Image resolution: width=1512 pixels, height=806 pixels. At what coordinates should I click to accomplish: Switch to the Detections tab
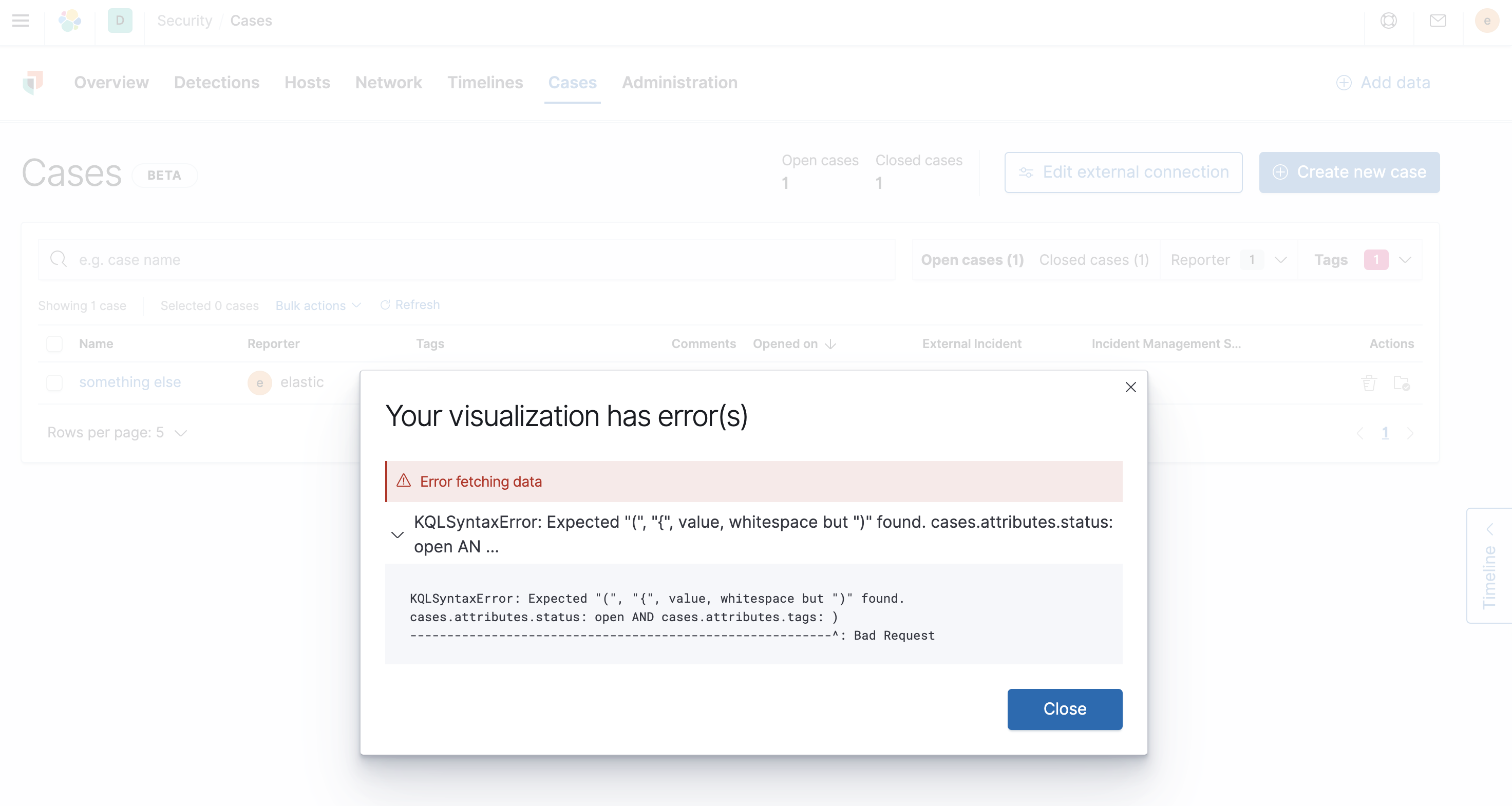click(217, 83)
